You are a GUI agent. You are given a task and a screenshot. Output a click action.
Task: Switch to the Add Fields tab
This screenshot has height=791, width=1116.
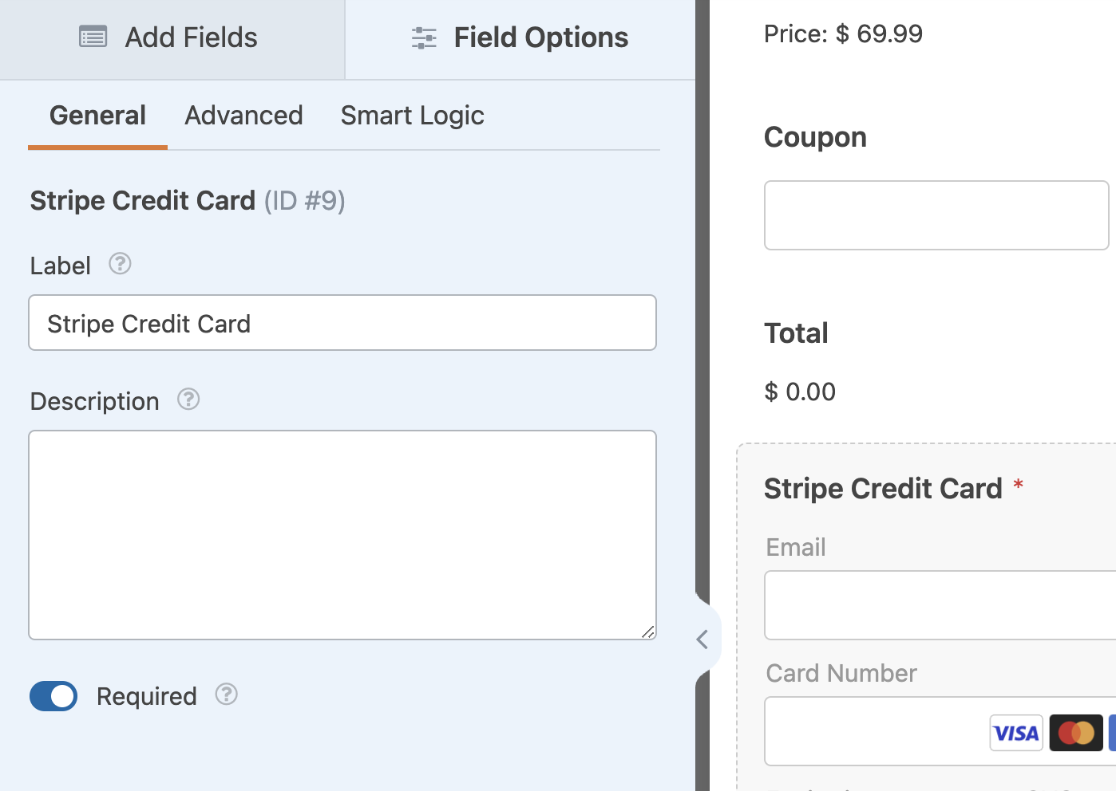click(172, 39)
